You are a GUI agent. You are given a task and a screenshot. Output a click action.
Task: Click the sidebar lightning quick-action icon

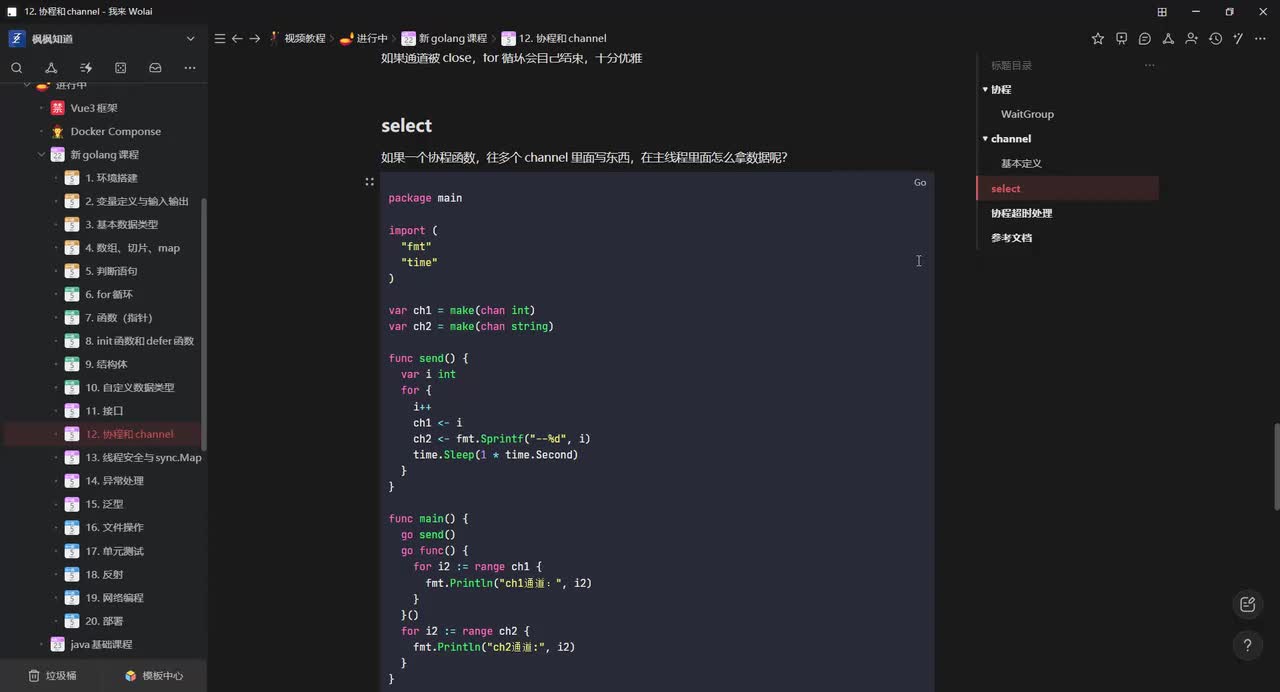86,68
